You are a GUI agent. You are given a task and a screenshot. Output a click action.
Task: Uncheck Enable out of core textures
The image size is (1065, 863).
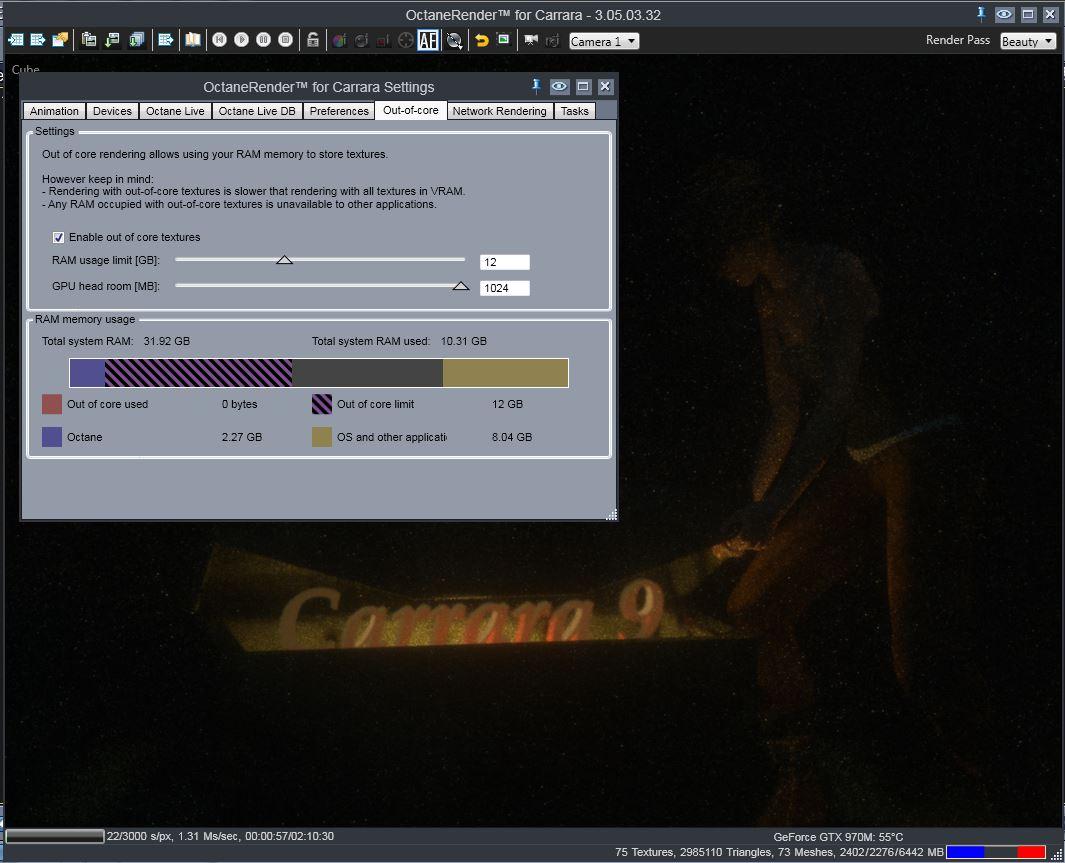[58, 237]
